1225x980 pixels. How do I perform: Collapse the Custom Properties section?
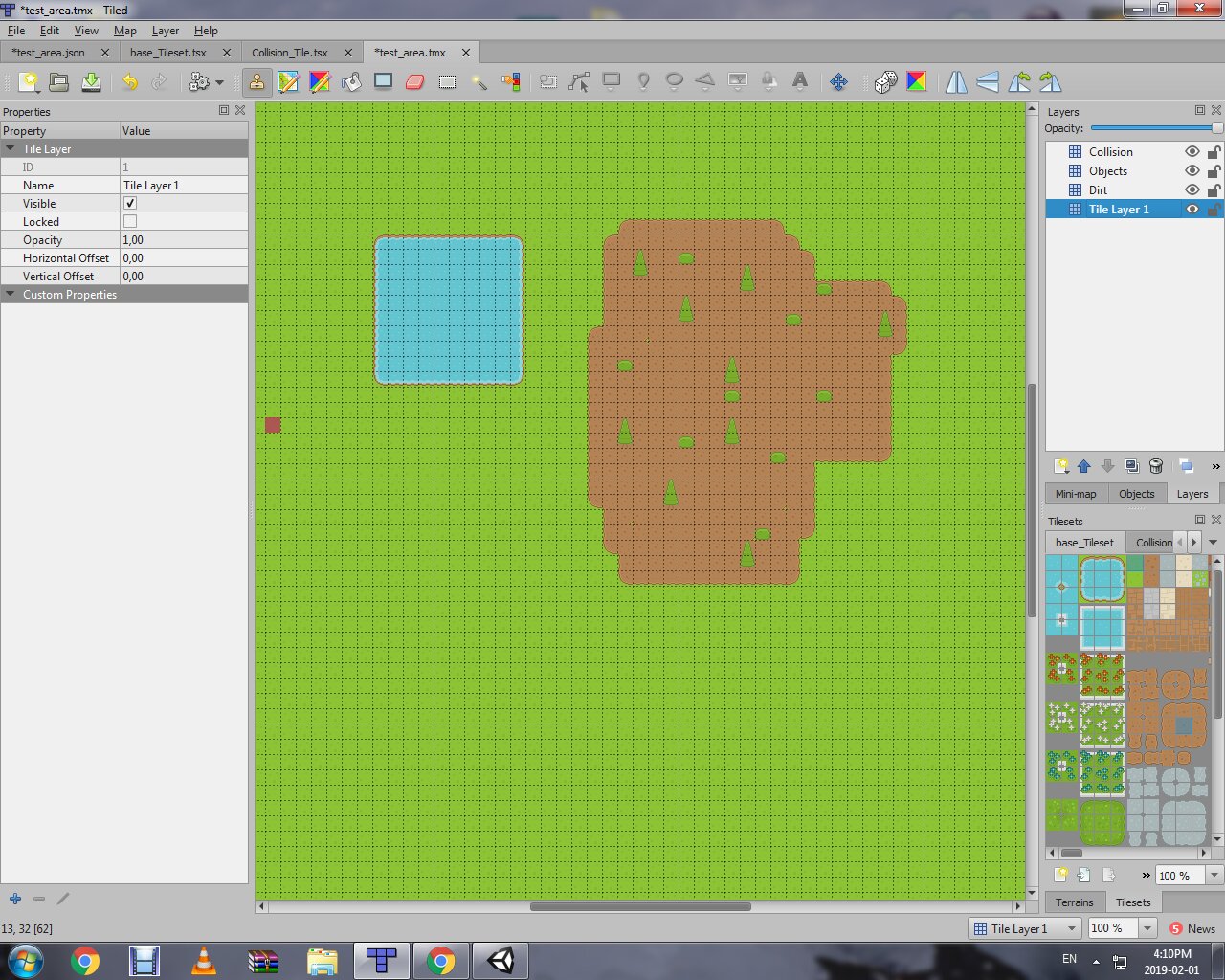[11, 294]
